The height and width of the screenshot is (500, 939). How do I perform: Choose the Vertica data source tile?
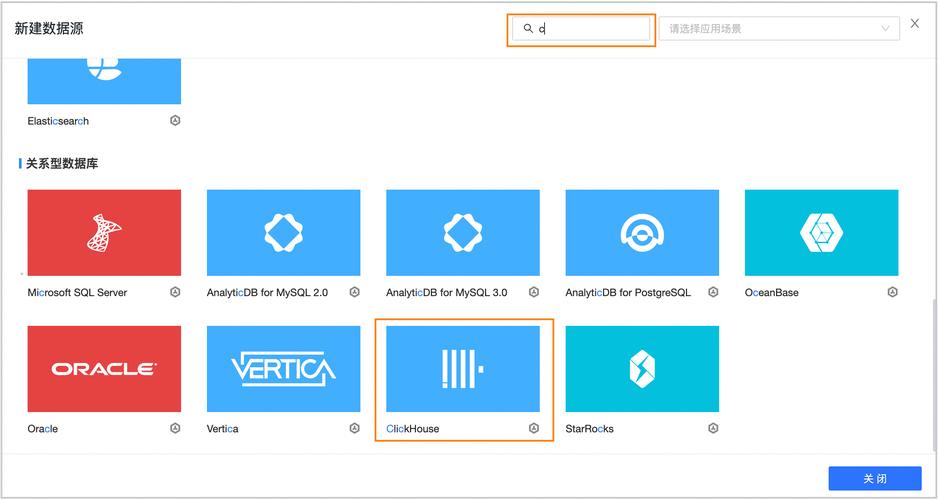[283, 369]
